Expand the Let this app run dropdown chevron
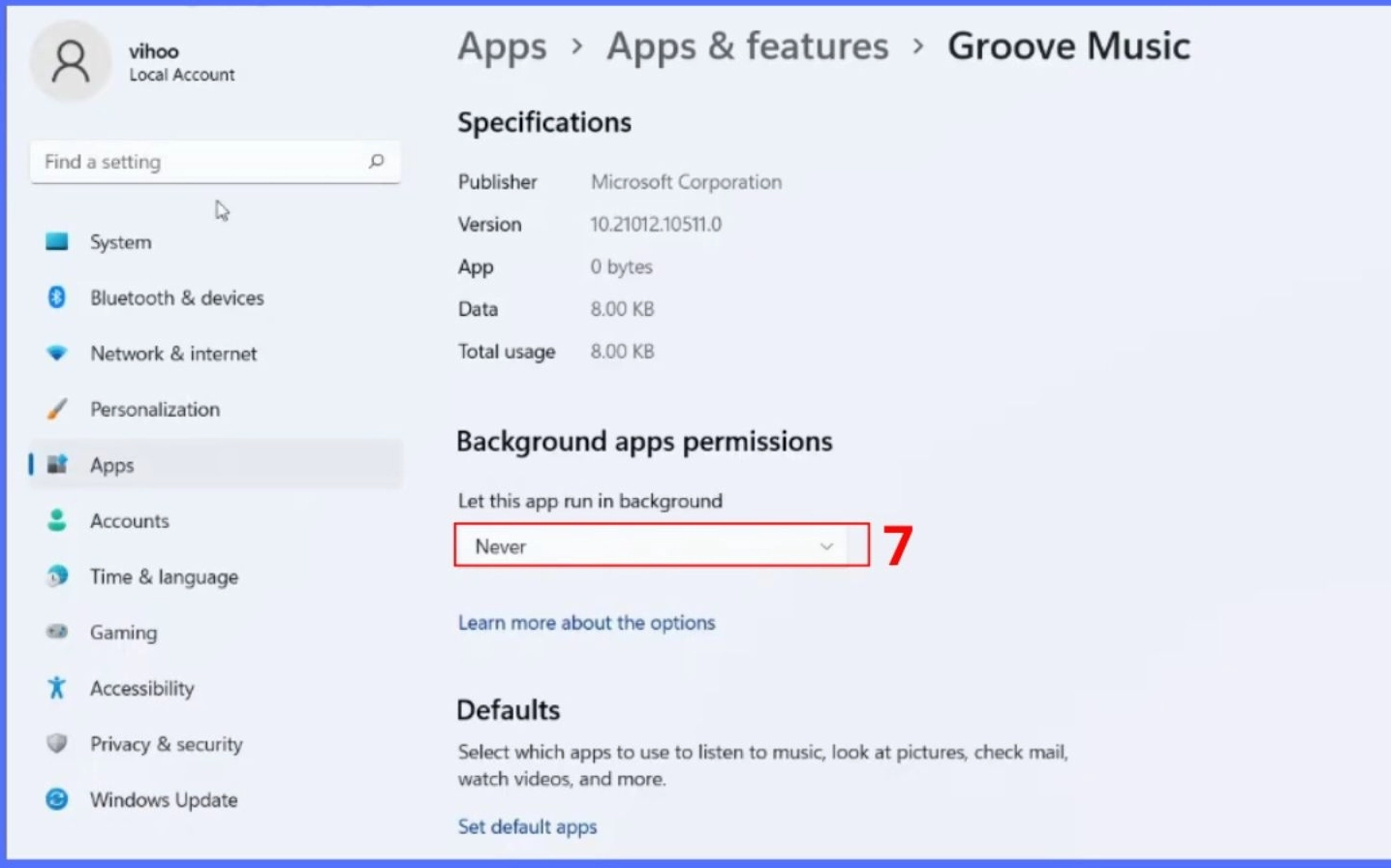The width and height of the screenshot is (1391, 868). tap(826, 545)
